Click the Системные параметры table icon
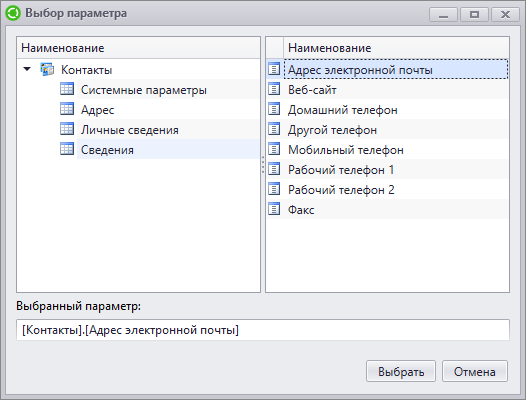 pyautogui.click(x=67, y=89)
